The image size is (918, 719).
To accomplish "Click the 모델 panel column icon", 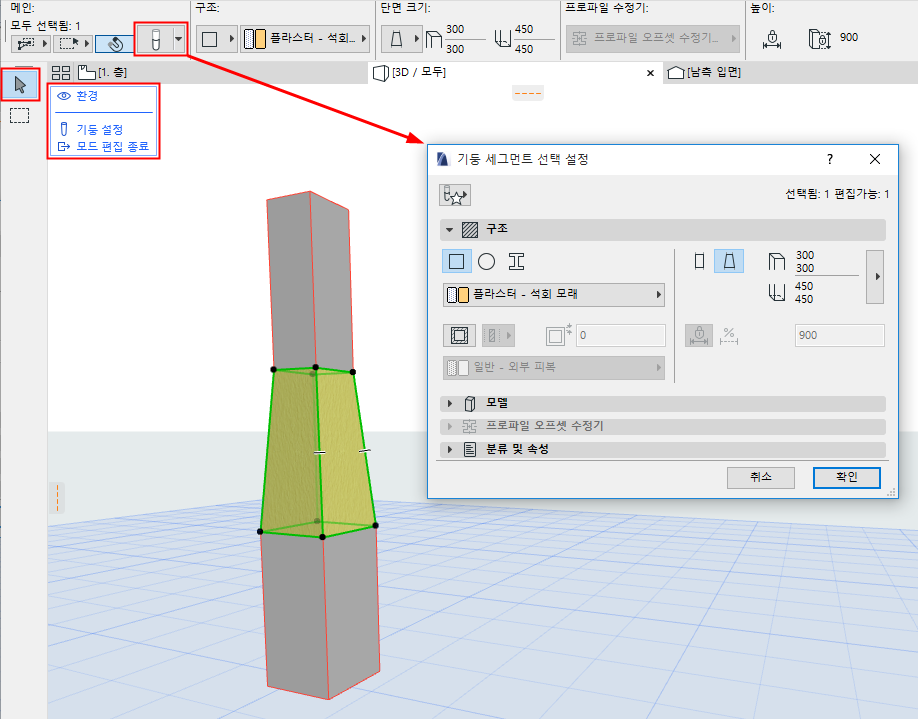I will click(470, 403).
